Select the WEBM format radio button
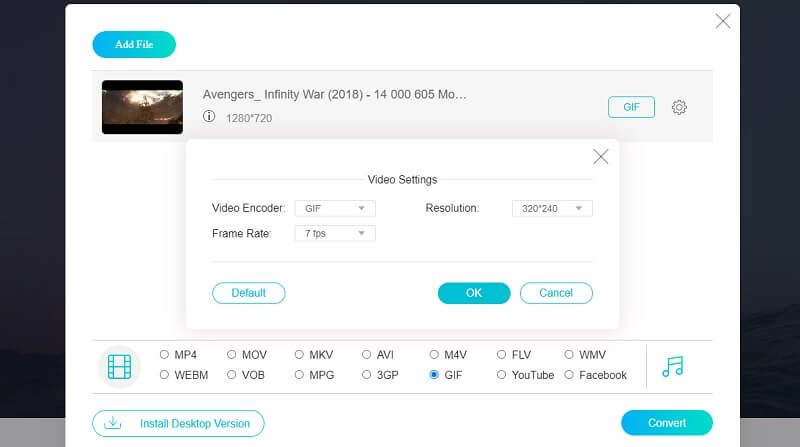800x447 pixels. click(164, 375)
